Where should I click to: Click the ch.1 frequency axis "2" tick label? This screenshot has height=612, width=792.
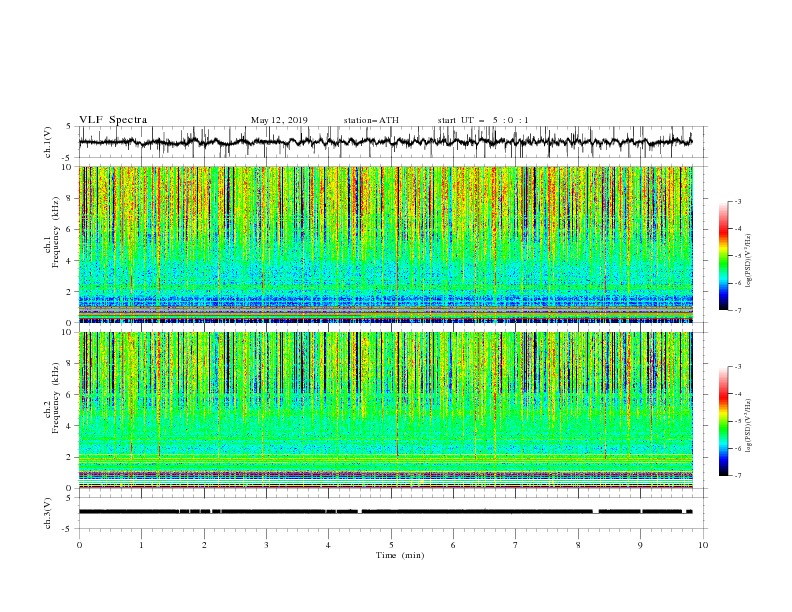(x=70, y=292)
